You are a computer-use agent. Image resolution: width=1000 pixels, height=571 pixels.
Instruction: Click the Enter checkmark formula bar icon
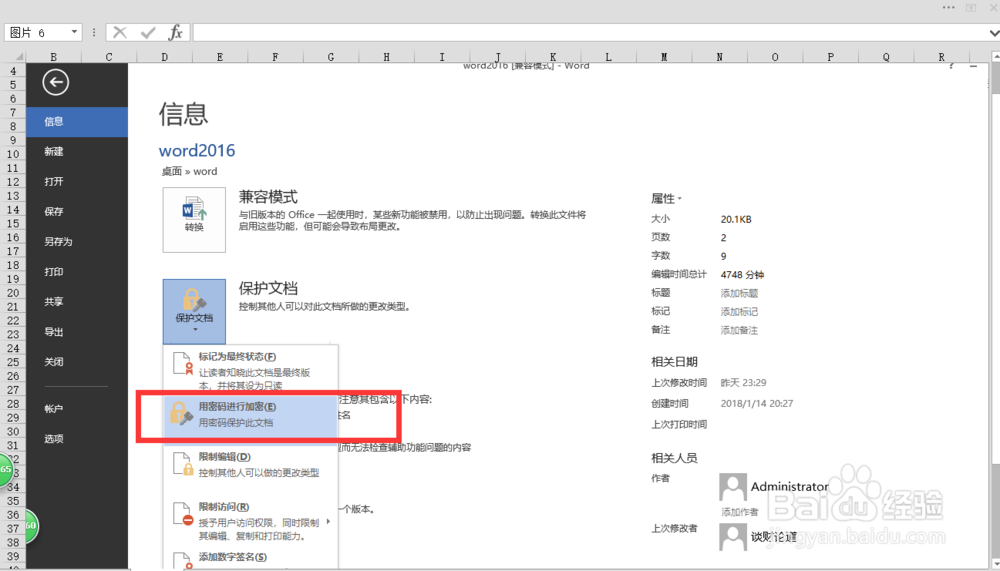coord(148,32)
